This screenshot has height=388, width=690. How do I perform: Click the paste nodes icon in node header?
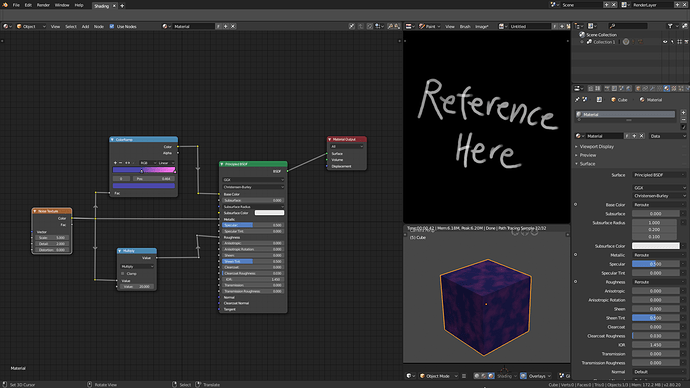tap(397, 26)
